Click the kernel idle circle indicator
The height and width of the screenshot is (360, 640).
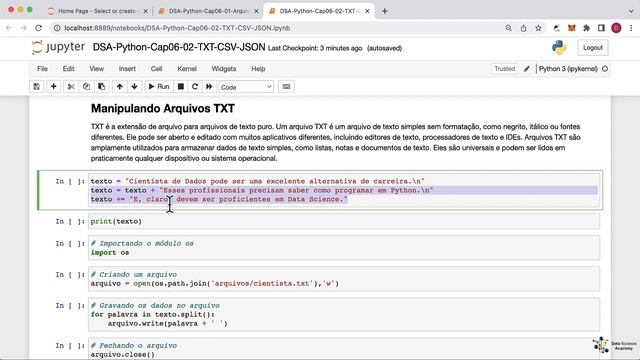(x=605, y=69)
